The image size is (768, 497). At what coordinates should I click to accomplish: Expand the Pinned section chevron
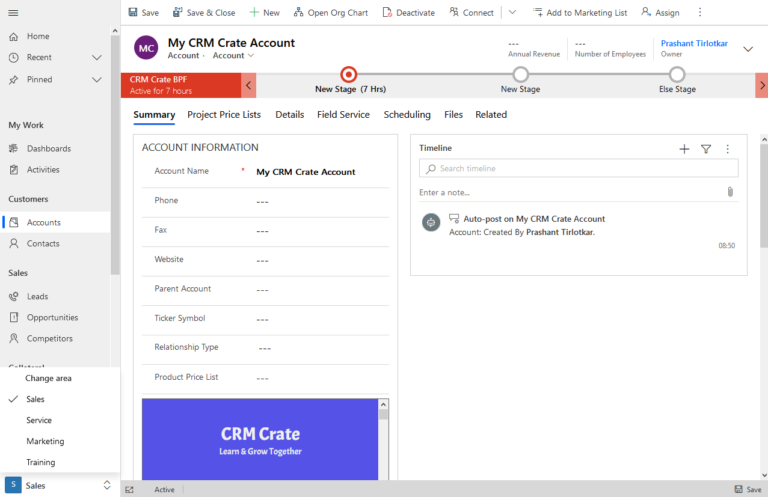pos(97,80)
